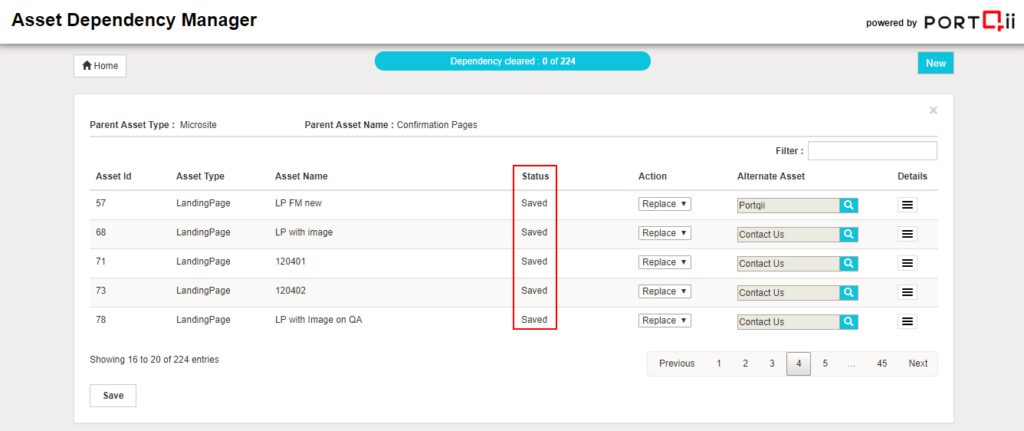1024x431 pixels.
Task: Expand Replace dropdown in the 120401 row
Action: (664, 262)
